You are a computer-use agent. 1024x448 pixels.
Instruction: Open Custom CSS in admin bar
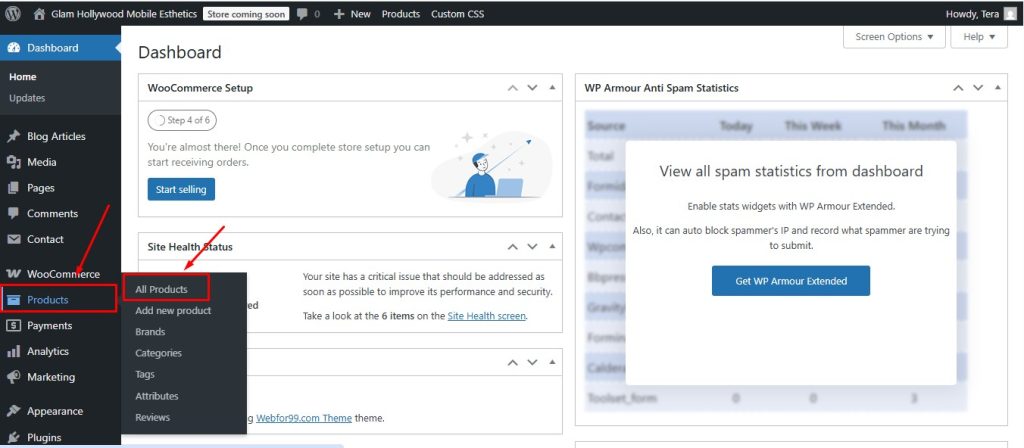(x=458, y=14)
